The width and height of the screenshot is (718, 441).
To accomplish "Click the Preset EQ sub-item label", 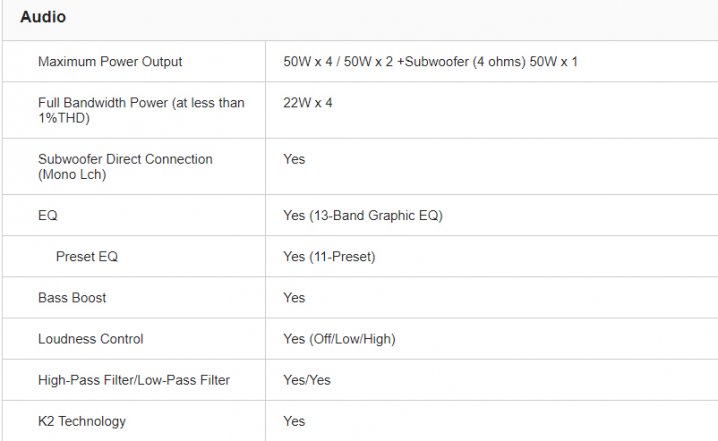I will [87, 257].
